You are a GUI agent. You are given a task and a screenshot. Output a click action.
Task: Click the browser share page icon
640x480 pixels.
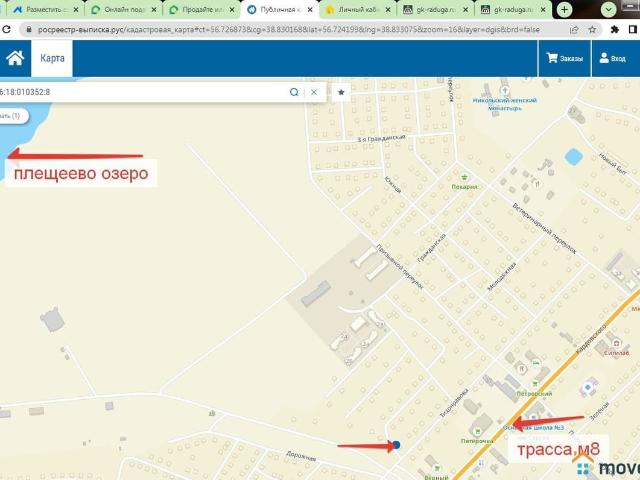(573, 31)
